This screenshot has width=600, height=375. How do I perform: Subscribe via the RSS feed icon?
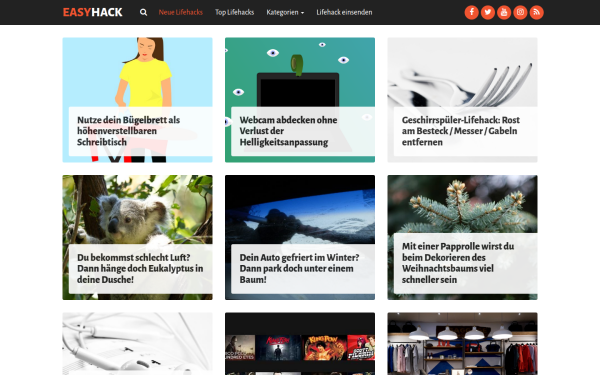pyautogui.click(x=536, y=12)
